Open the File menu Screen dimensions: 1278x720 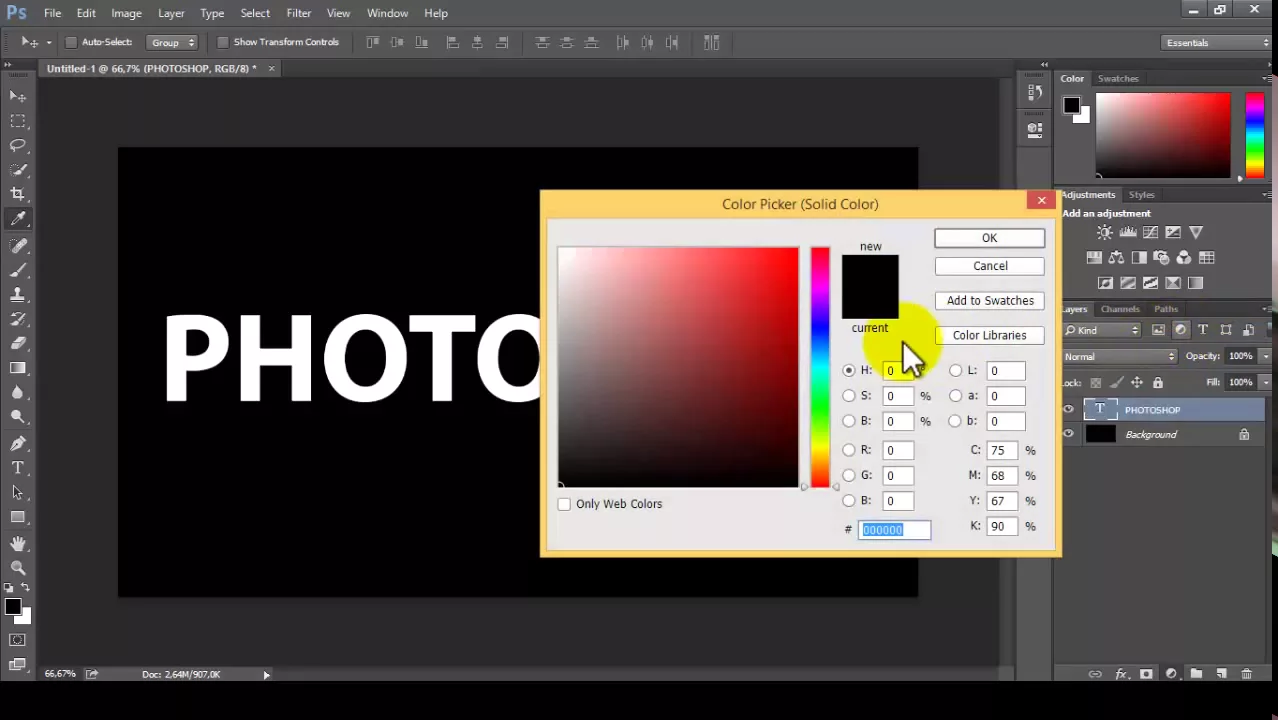point(52,13)
